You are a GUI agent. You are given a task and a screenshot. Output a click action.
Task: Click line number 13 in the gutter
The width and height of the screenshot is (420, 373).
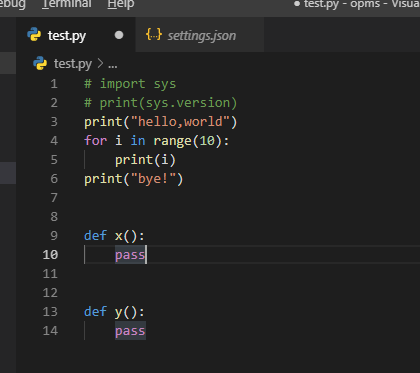pyautogui.click(x=50, y=312)
